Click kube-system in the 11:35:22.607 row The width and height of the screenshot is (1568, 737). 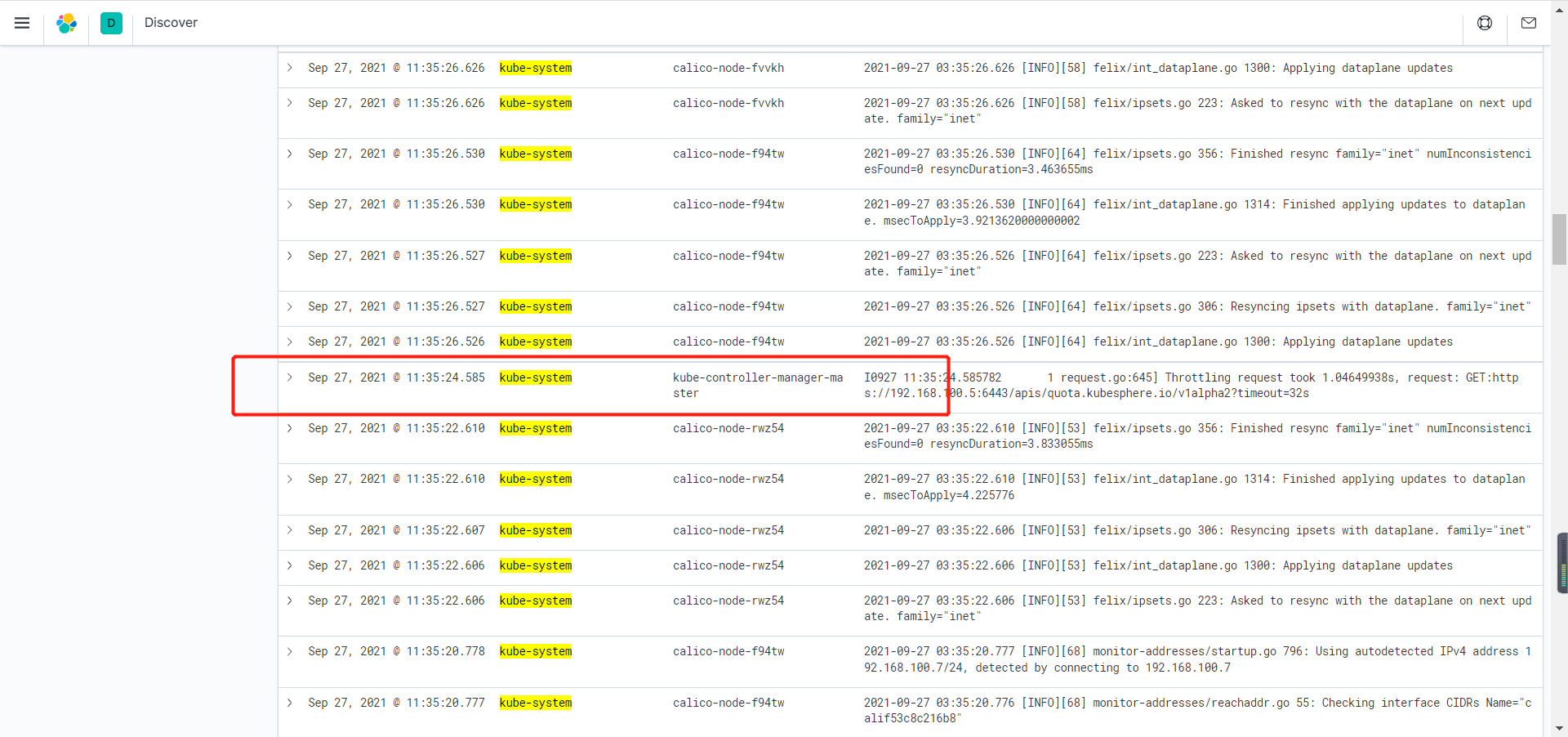tap(536, 530)
